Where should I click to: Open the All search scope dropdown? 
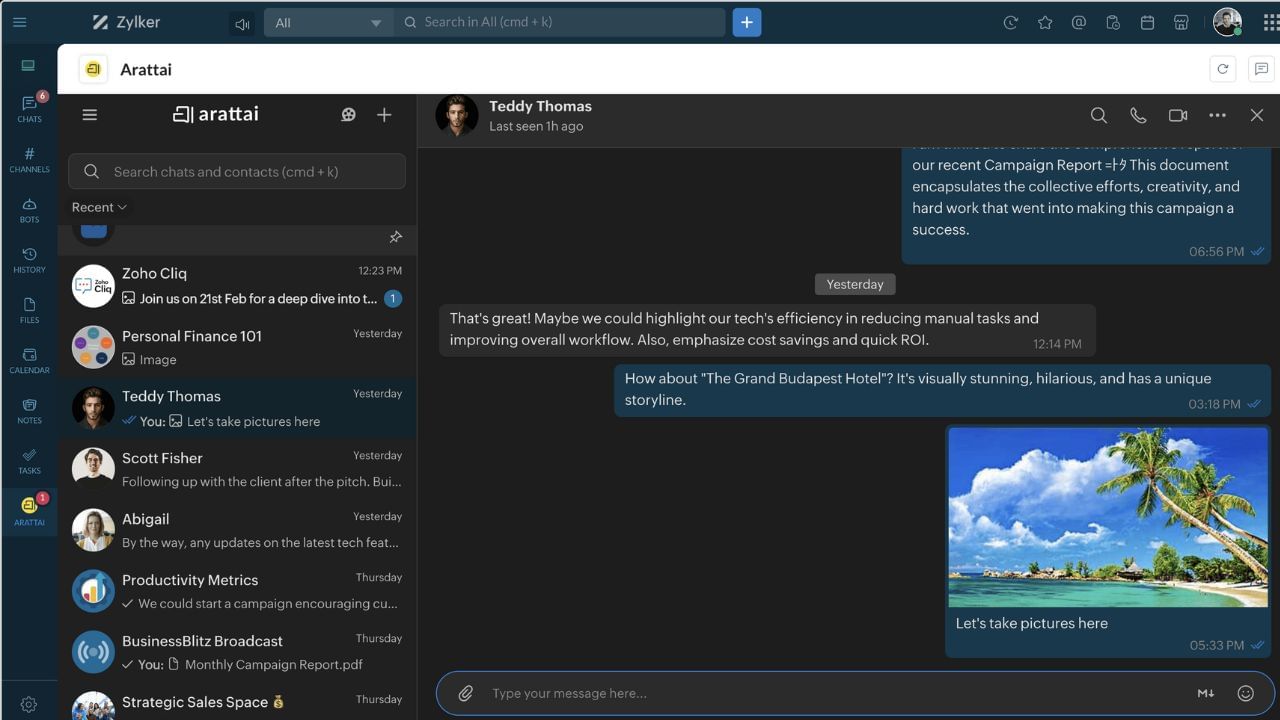[x=328, y=23]
